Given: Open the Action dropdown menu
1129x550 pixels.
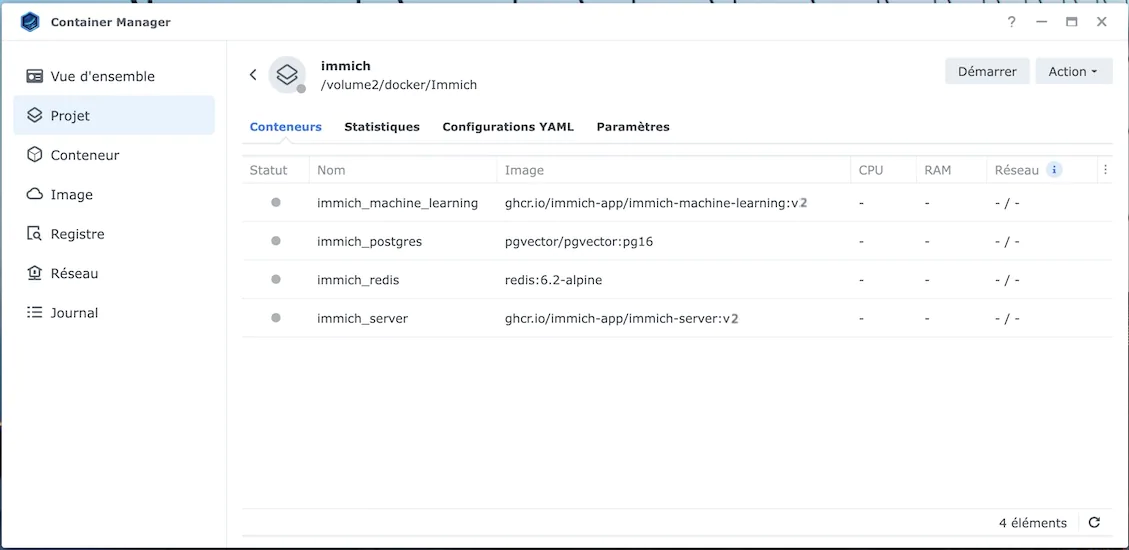Looking at the screenshot, I should coord(1074,71).
